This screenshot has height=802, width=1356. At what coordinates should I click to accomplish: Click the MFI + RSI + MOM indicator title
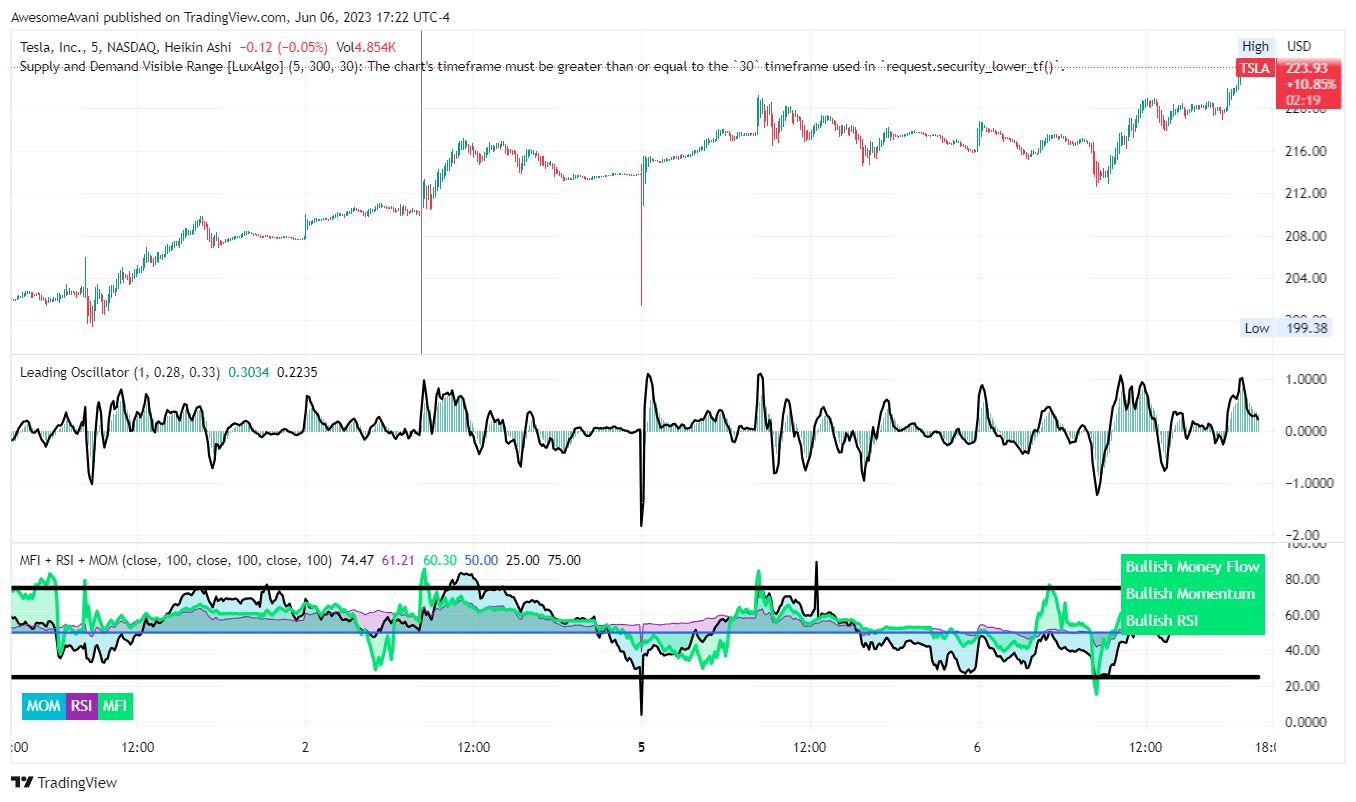pos(176,561)
